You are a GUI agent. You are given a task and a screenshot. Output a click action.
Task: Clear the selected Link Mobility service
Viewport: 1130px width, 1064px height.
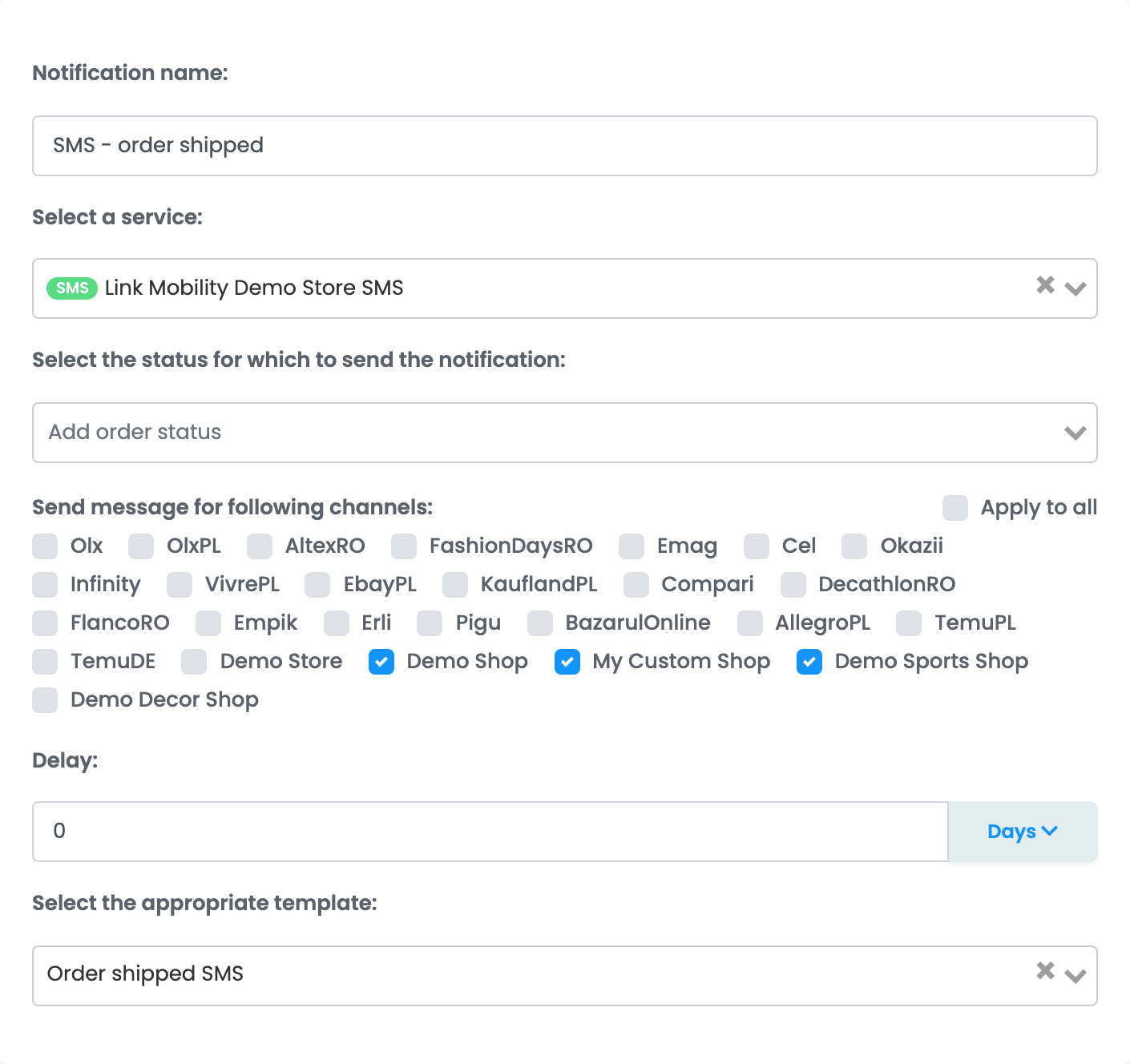[x=1045, y=284]
